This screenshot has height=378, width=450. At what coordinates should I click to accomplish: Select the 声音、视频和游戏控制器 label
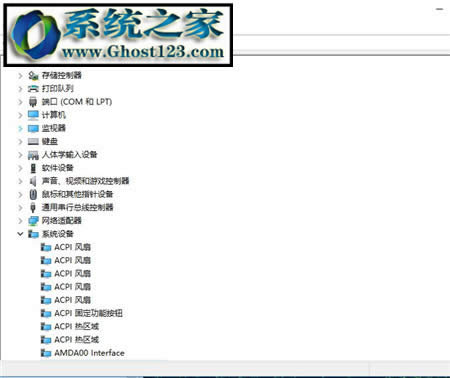tap(85, 181)
